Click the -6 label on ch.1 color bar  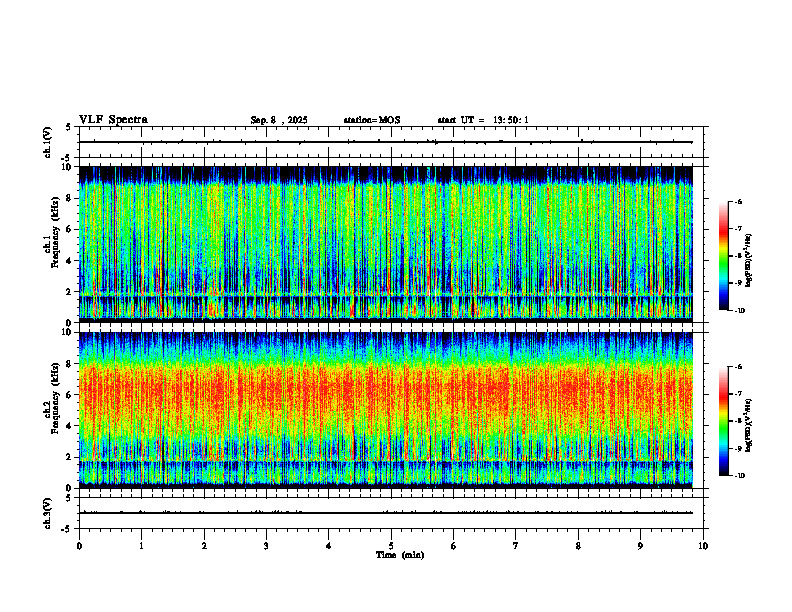738,201
